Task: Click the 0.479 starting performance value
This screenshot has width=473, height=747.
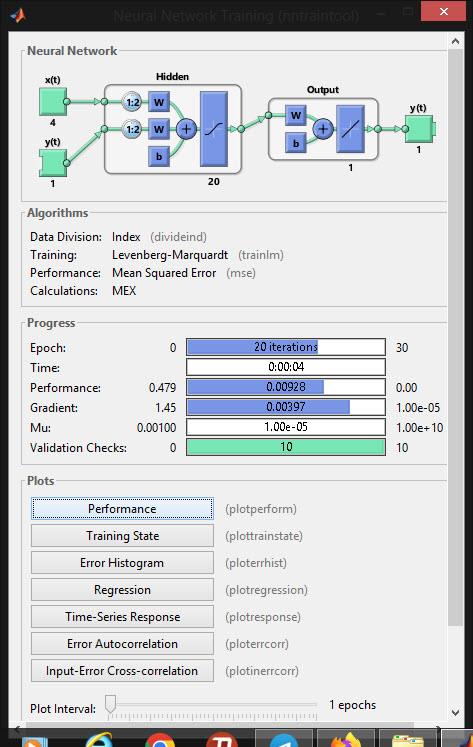Action: click(x=162, y=388)
